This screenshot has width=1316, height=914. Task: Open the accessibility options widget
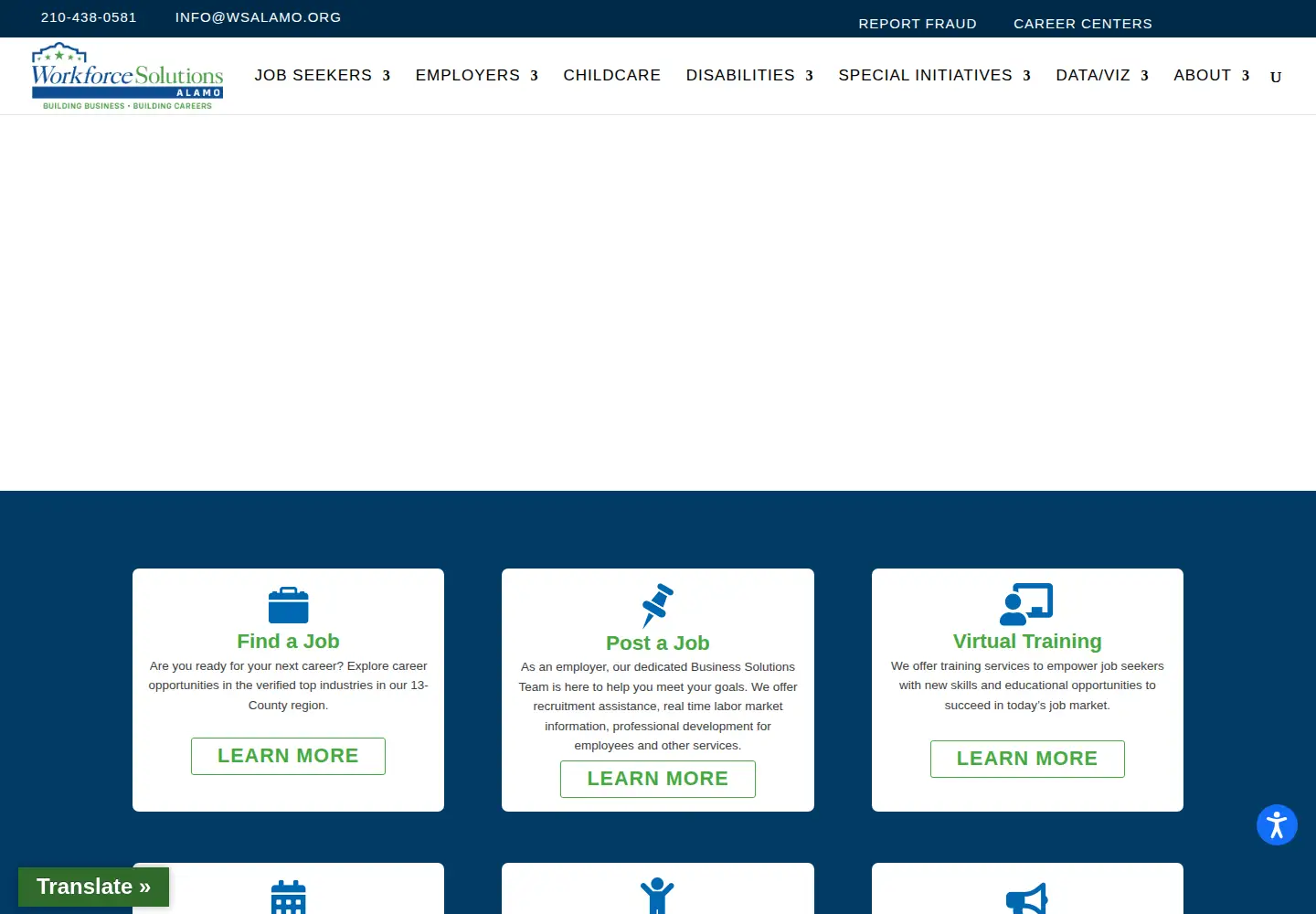[1277, 825]
